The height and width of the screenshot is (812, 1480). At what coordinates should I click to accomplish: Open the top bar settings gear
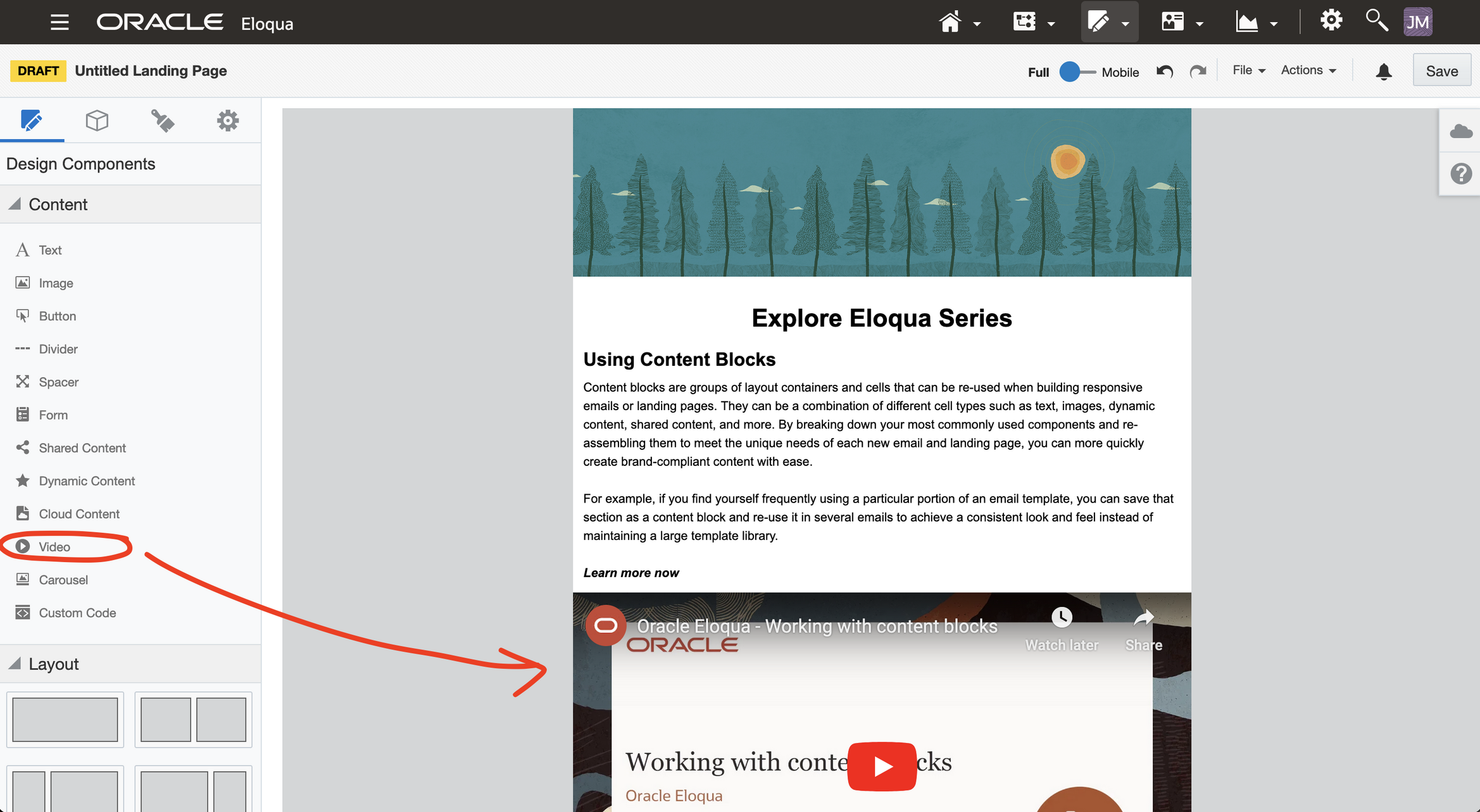coord(1331,21)
